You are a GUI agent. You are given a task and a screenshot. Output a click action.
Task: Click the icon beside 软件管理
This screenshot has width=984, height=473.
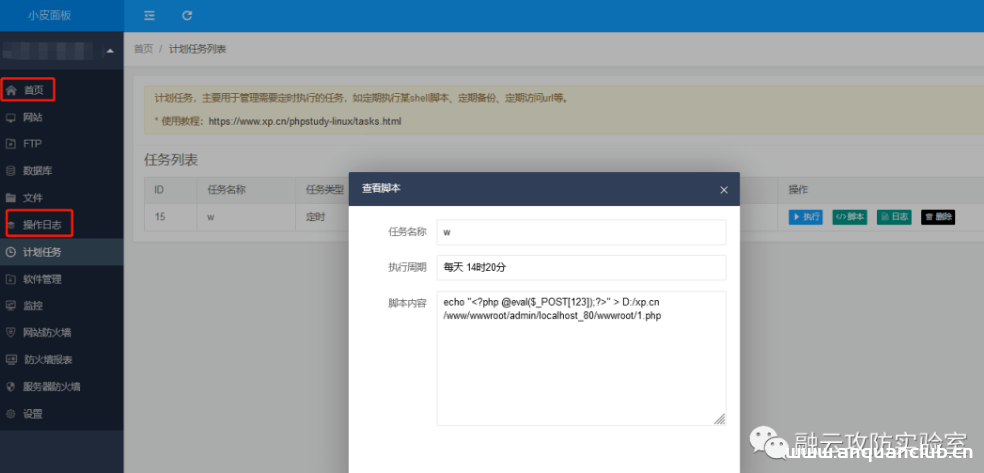point(11,279)
